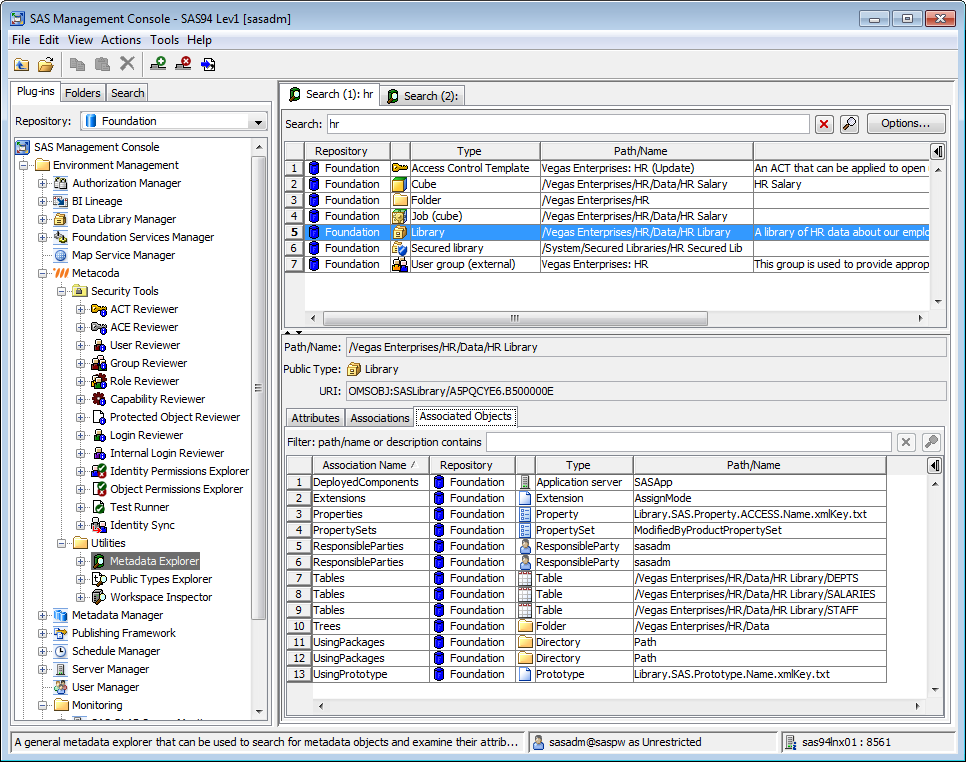
Task: Click the apply filter magnifier button
Action: coord(931,442)
